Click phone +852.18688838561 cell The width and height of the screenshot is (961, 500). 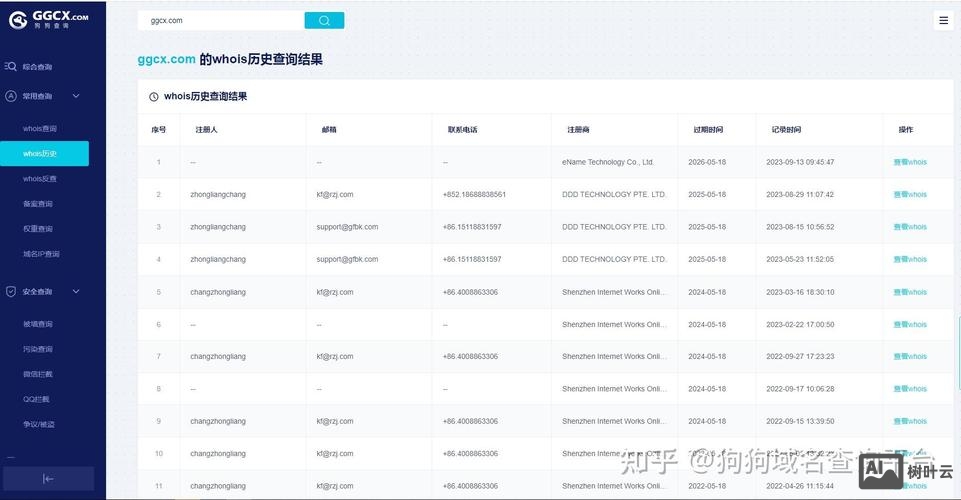click(474, 195)
